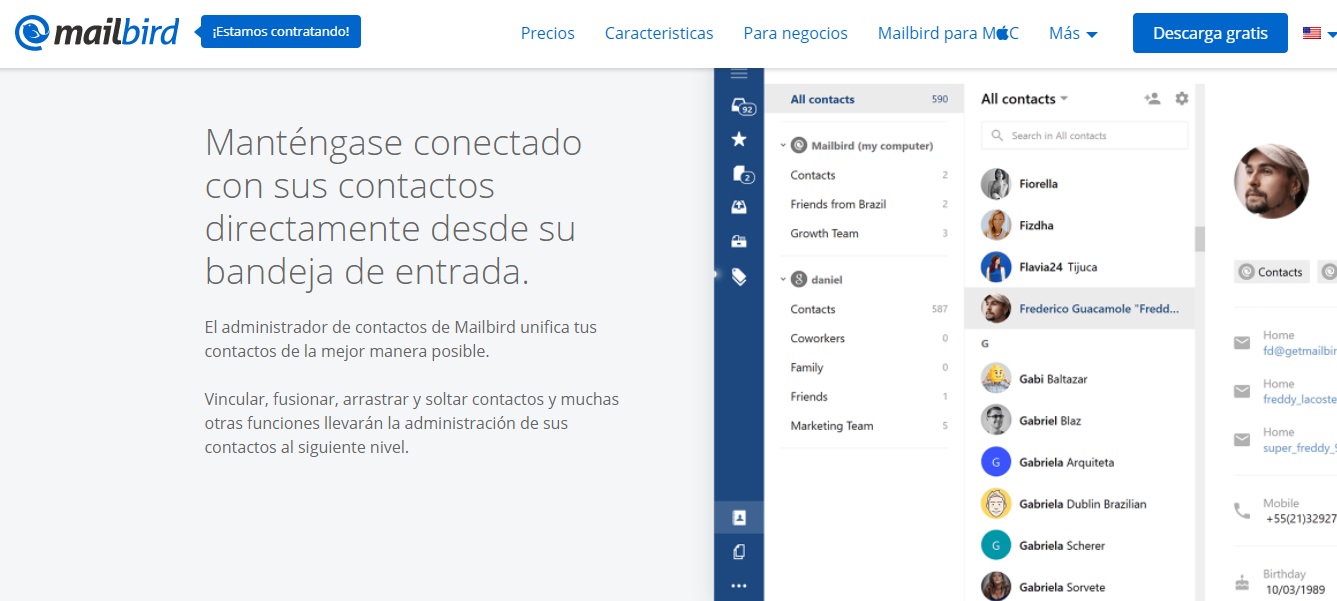
Task: Open the attachments copy icon in sidebar
Action: [x=739, y=552]
